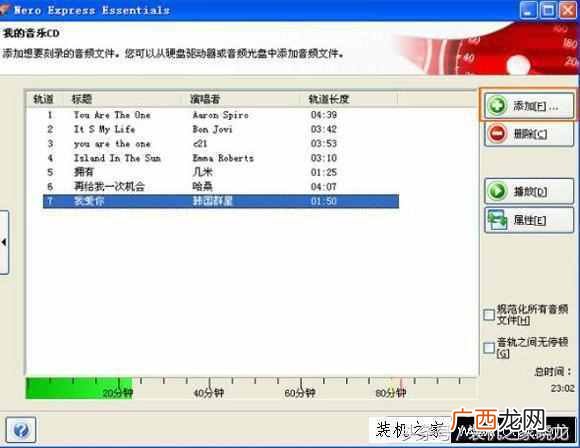Viewport: 580px width, 448px height.
Task: Select the lowercase 'you are the one' track
Action: click(x=221, y=144)
